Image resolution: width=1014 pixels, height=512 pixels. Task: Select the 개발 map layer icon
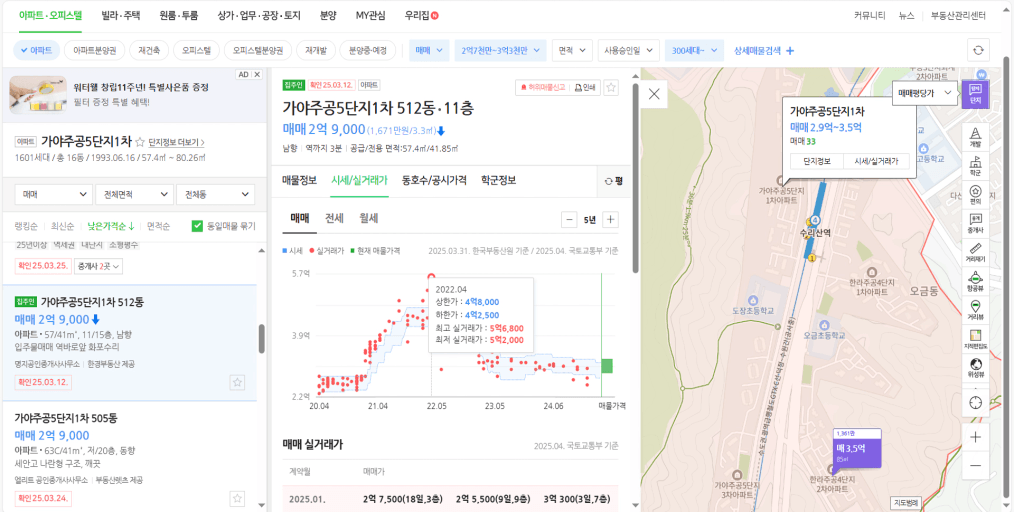pos(975,136)
